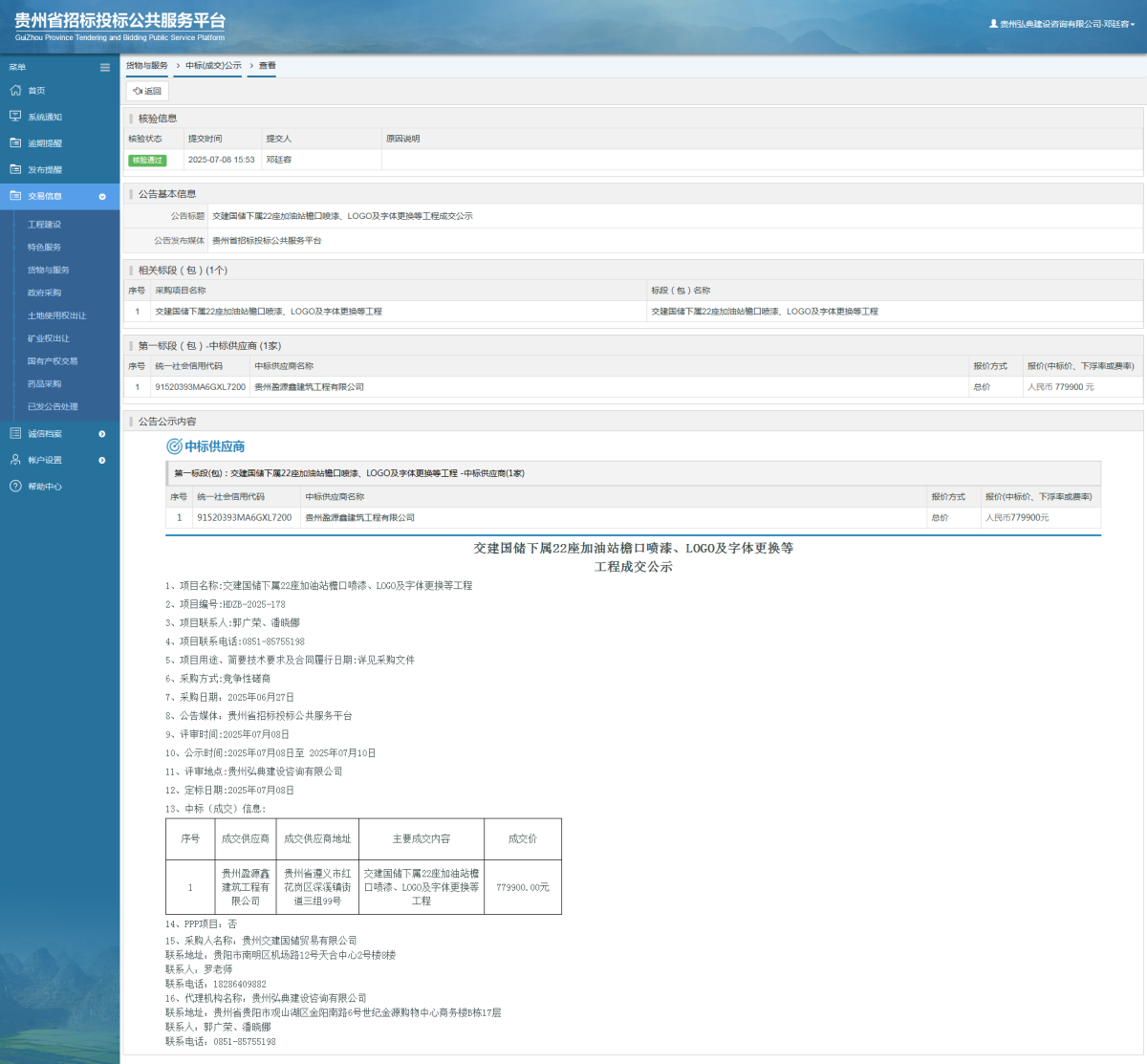
Task: Select 已发公告处理 submenu item
Action: point(53,406)
